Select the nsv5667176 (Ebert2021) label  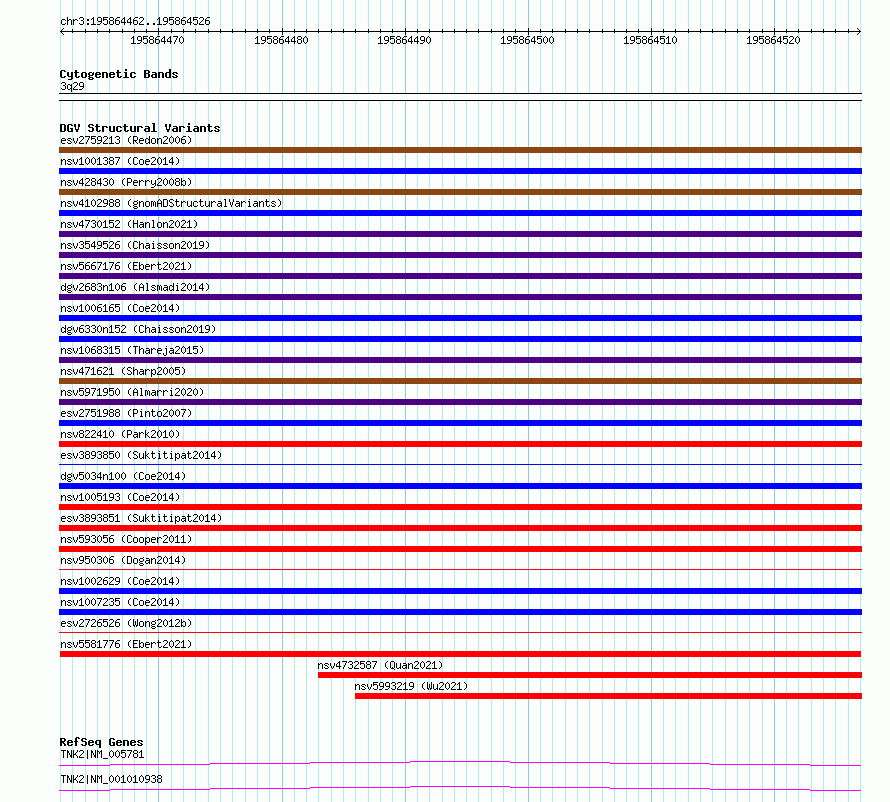(x=126, y=266)
